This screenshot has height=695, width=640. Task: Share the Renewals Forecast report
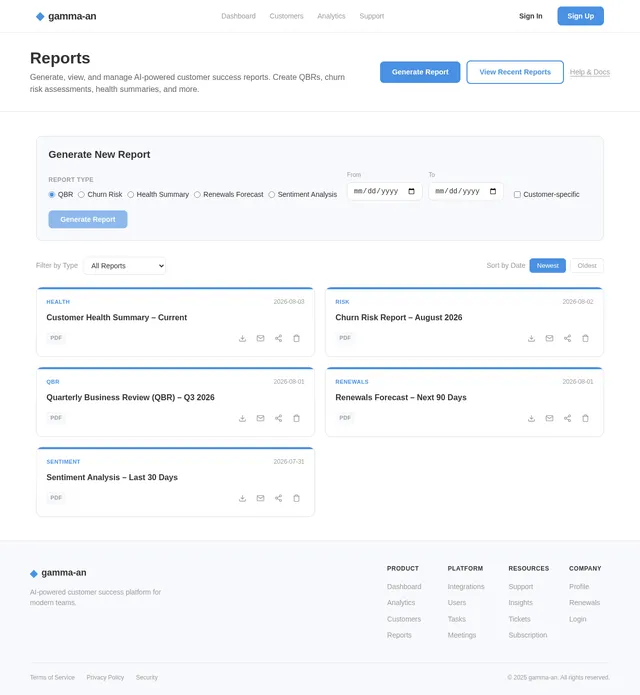coord(567,418)
